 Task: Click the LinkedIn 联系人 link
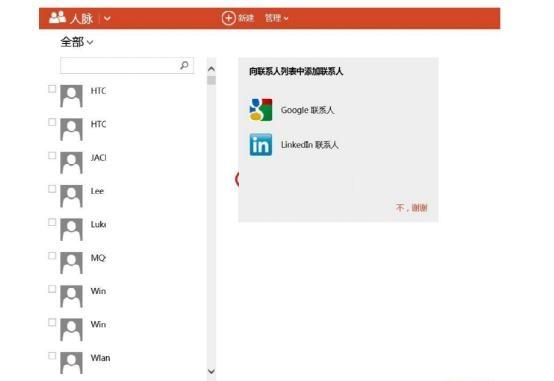tap(310, 145)
